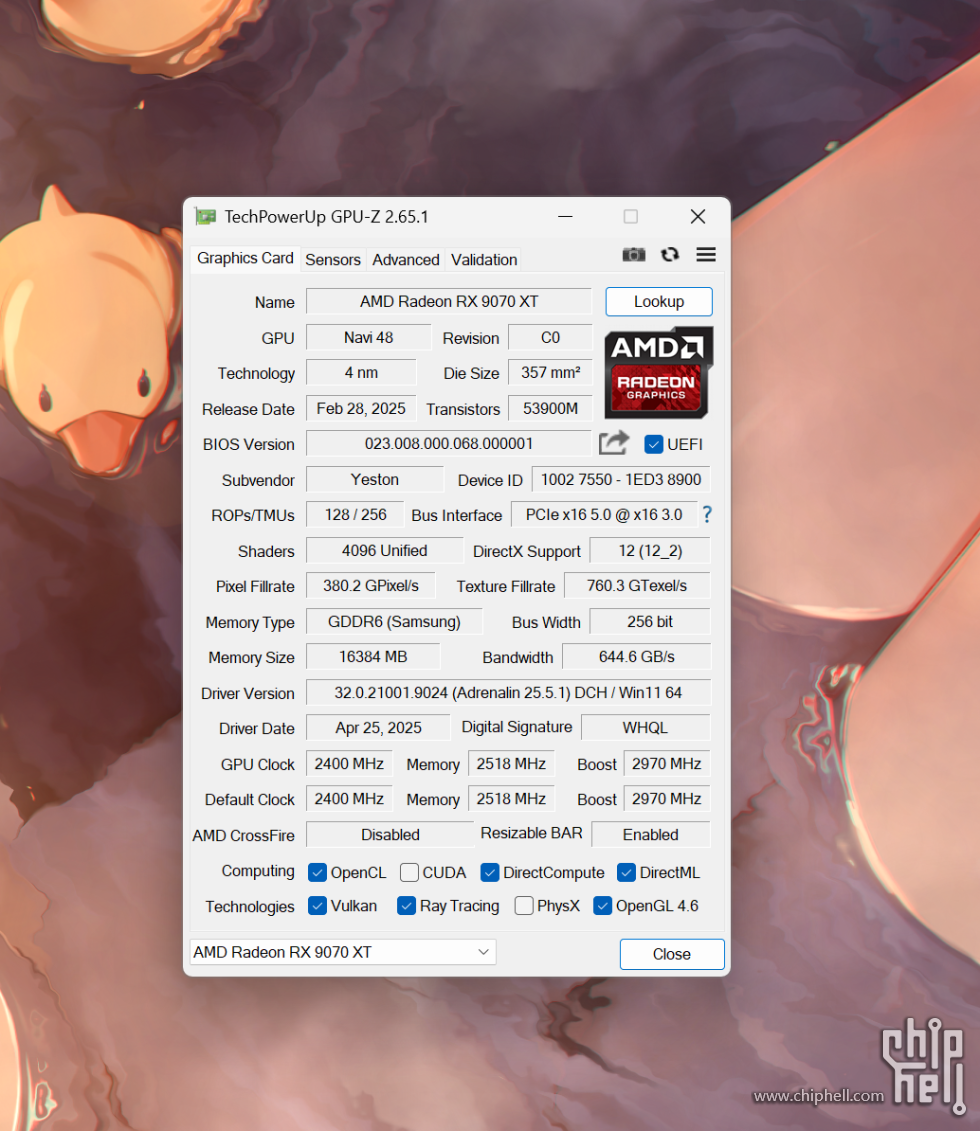This screenshot has height=1131, width=980.
Task: Click the Lookup button
Action: click(x=659, y=302)
